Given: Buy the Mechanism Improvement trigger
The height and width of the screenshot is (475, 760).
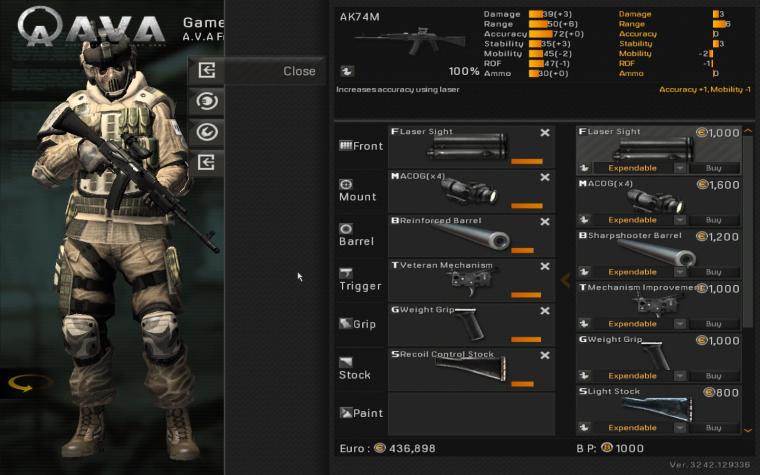Looking at the screenshot, I should (713, 324).
